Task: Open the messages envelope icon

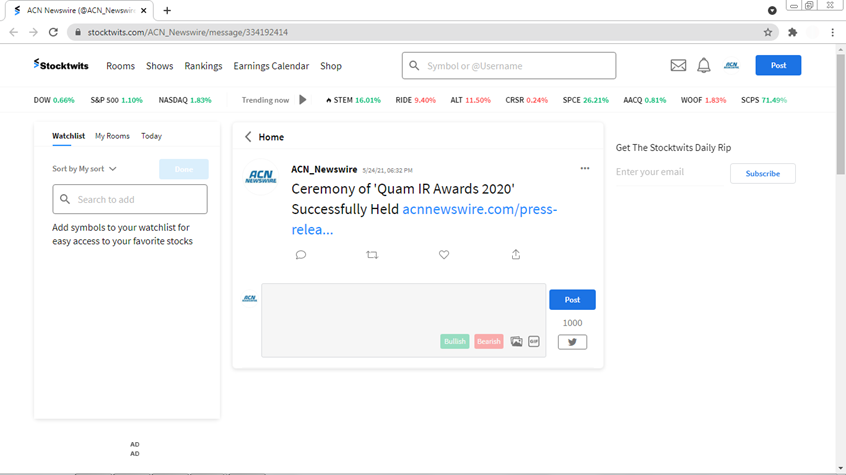Action: [678, 65]
